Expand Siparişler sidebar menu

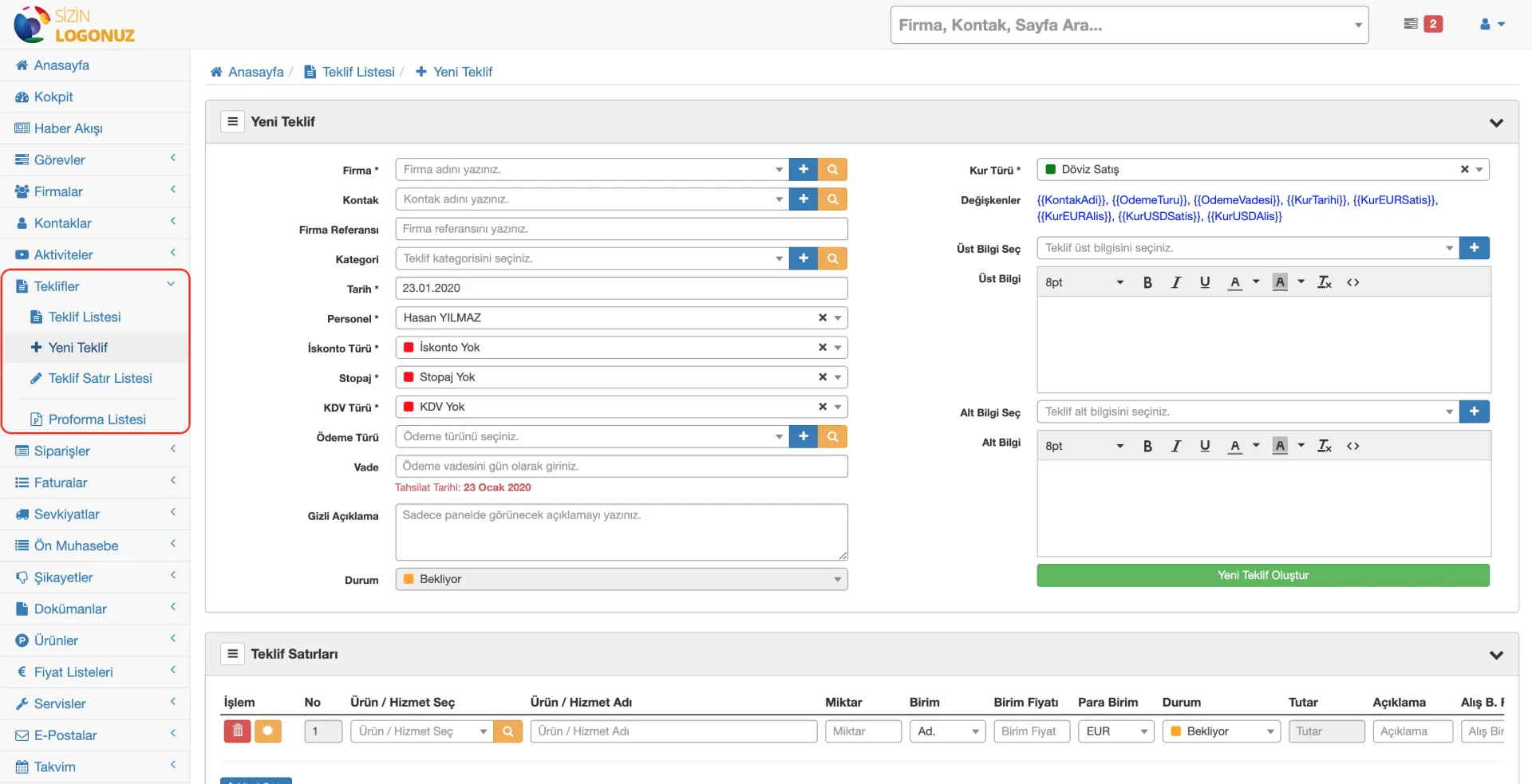click(95, 451)
